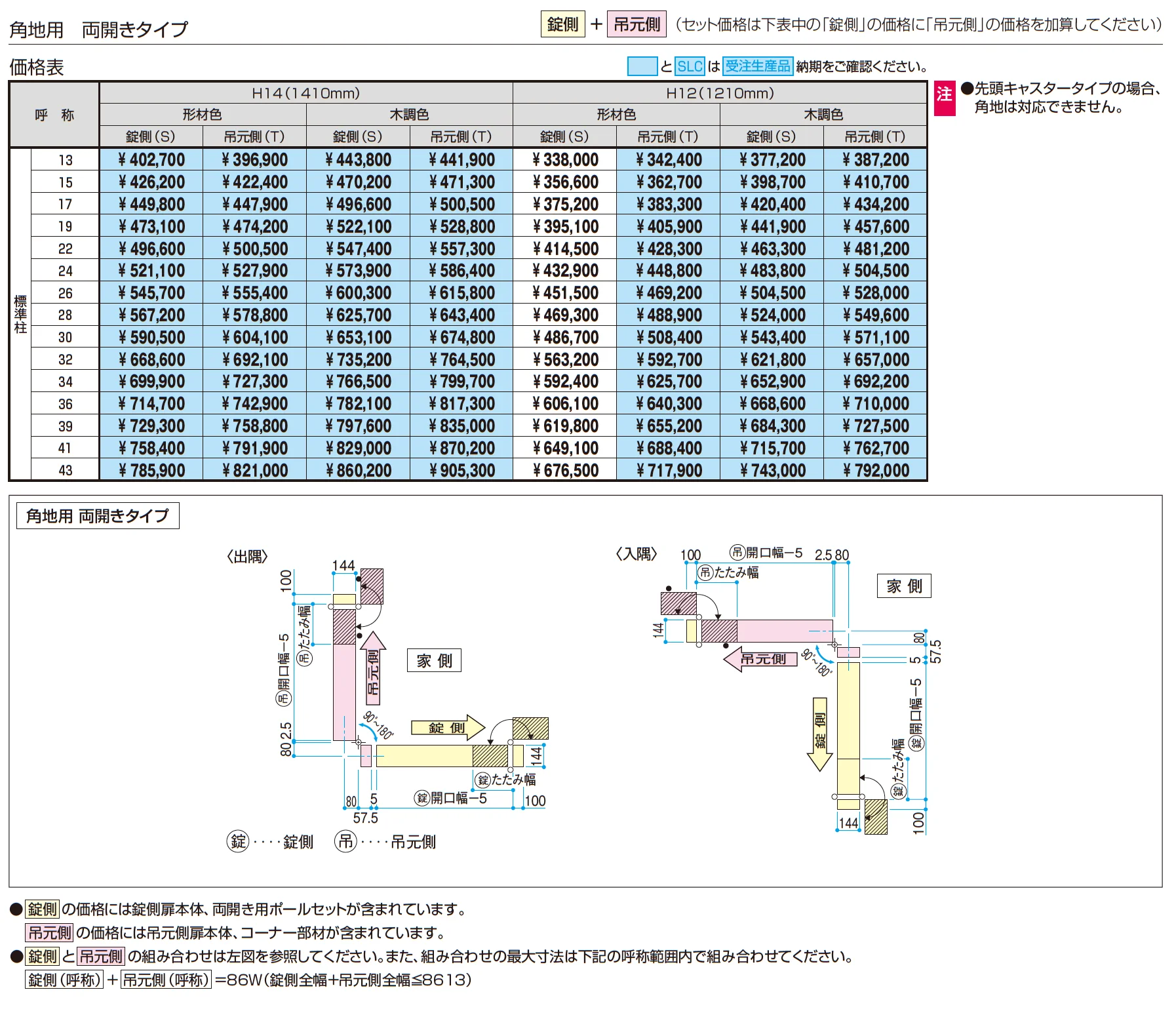
Task: Pick the ¥426,200 price cell
Action: pyautogui.click(x=151, y=182)
